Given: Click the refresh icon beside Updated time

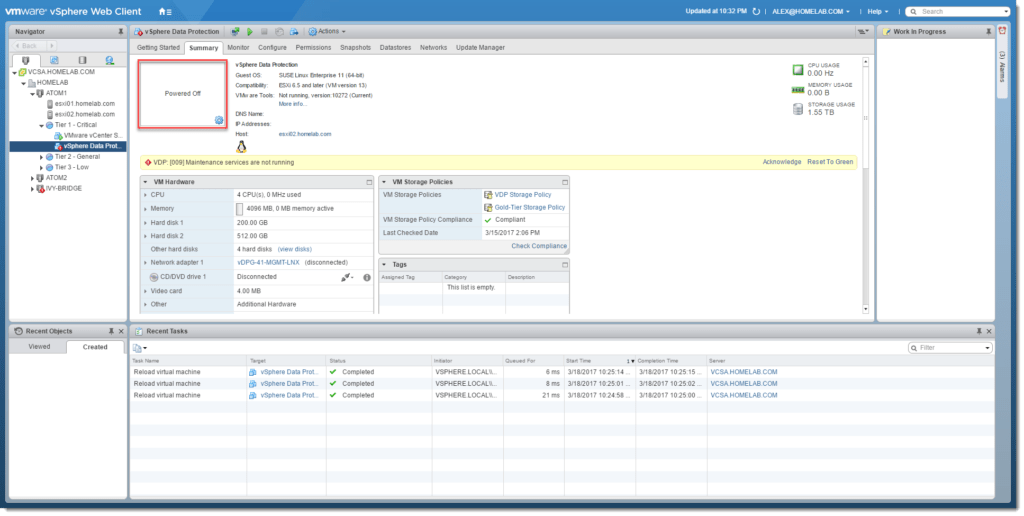Looking at the screenshot, I should 756,11.
